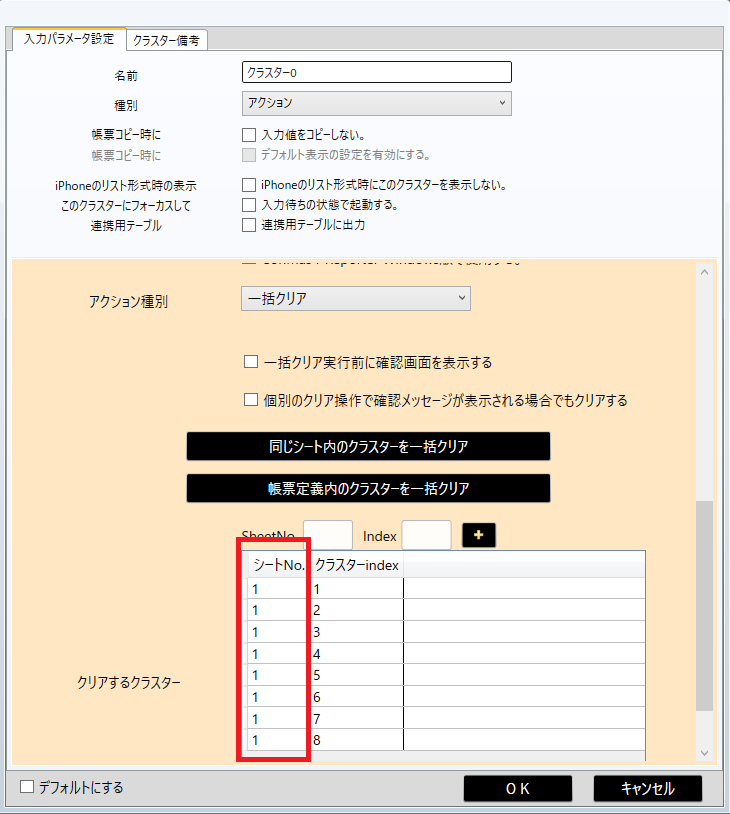Click the キャンセル button
This screenshot has width=730, height=814.
pos(647,788)
